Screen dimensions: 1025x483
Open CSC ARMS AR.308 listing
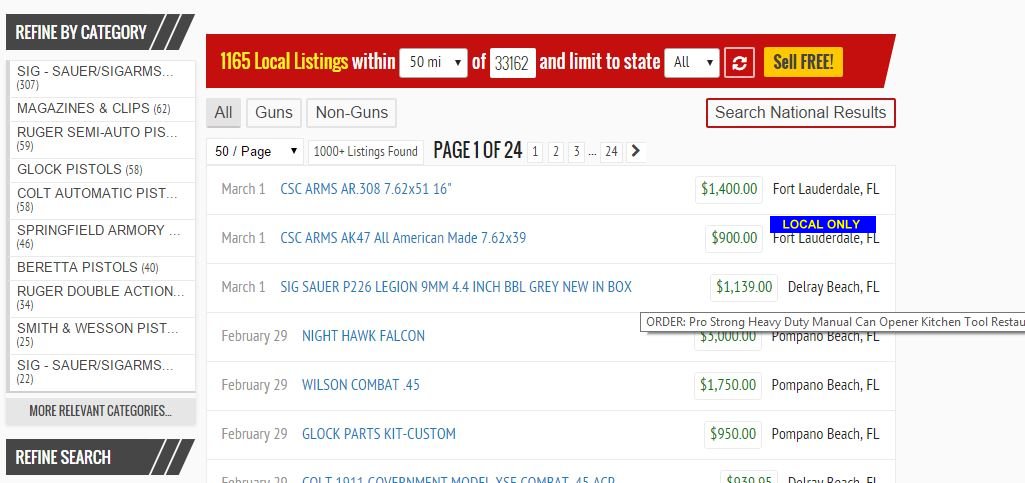click(x=366, y=189)
